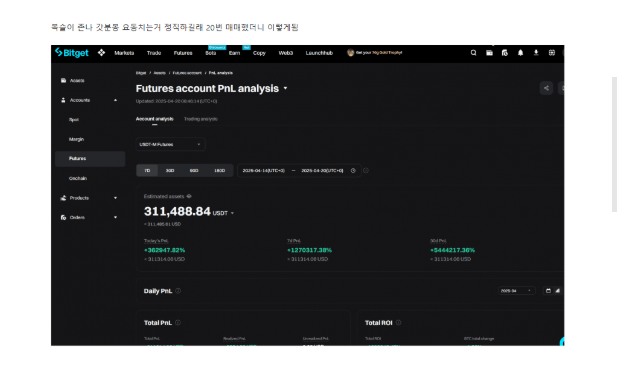Click the Today's PnL label
The width and height of the screenshot is (617, 366).
tap(156, 240)
